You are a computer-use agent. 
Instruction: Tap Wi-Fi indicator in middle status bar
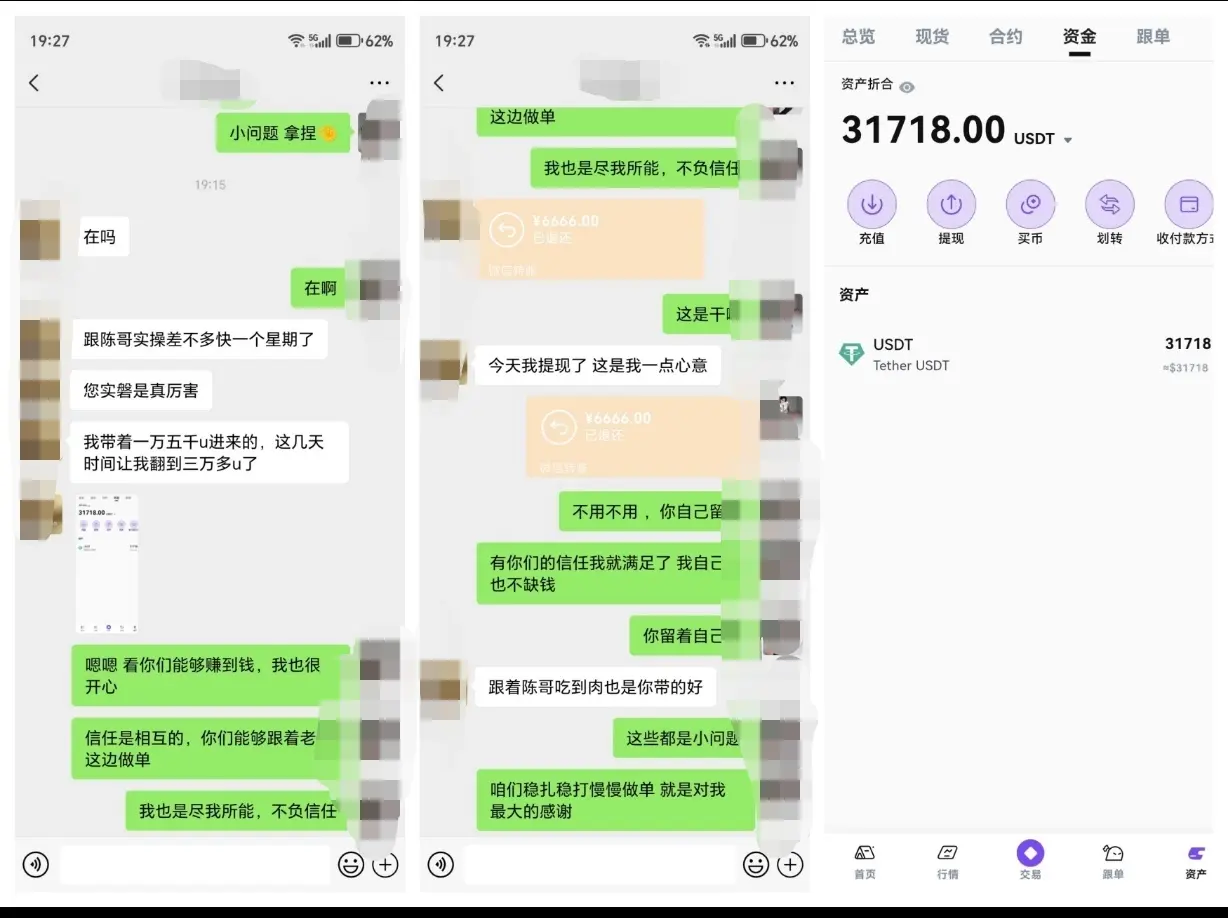pos(700,41)
